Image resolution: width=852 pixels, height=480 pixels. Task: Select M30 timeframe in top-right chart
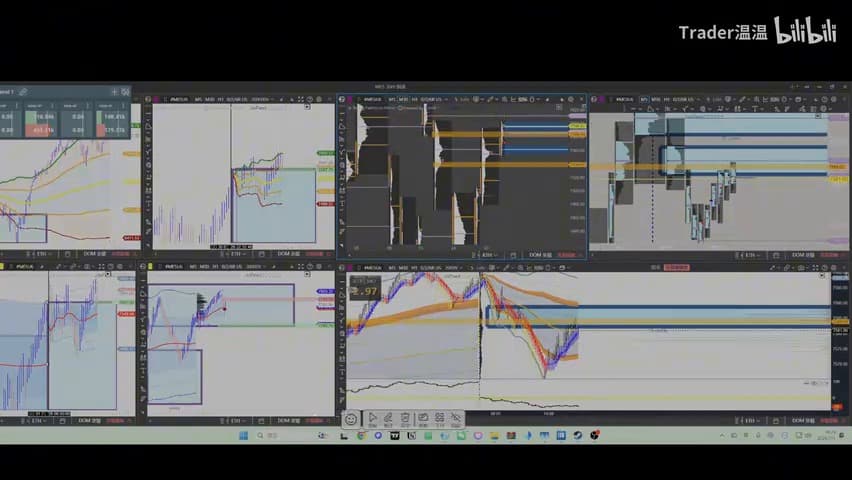point(656,99)
